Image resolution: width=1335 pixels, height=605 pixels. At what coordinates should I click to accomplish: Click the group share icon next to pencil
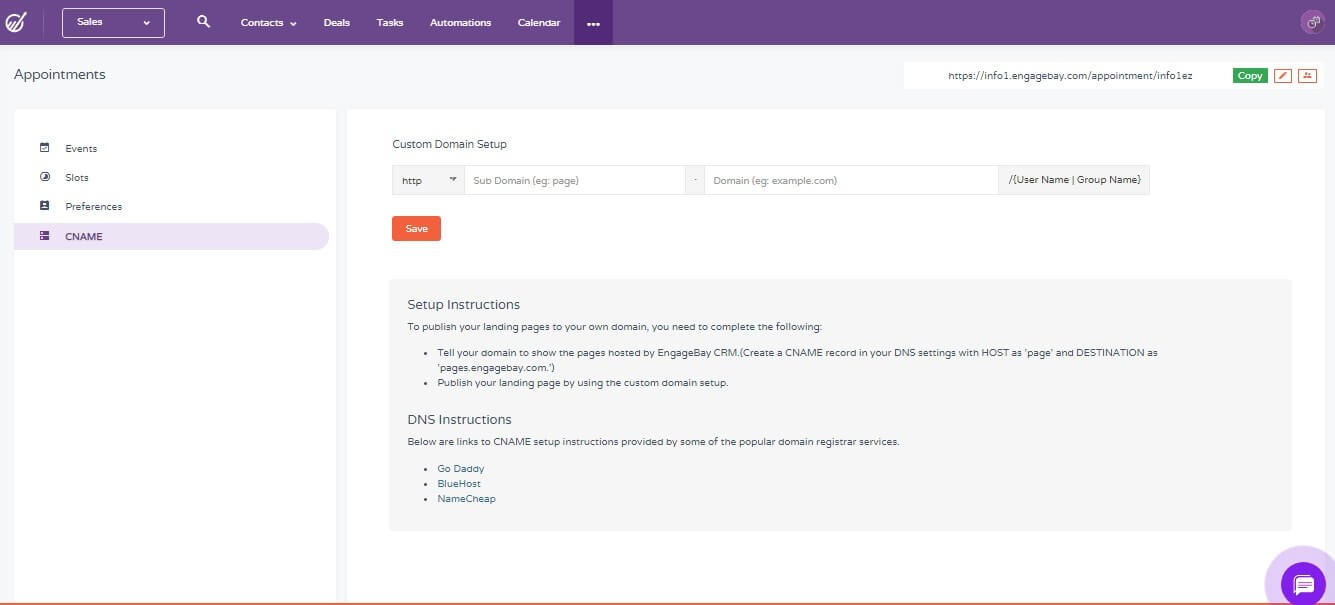(x=1307, y=75)
